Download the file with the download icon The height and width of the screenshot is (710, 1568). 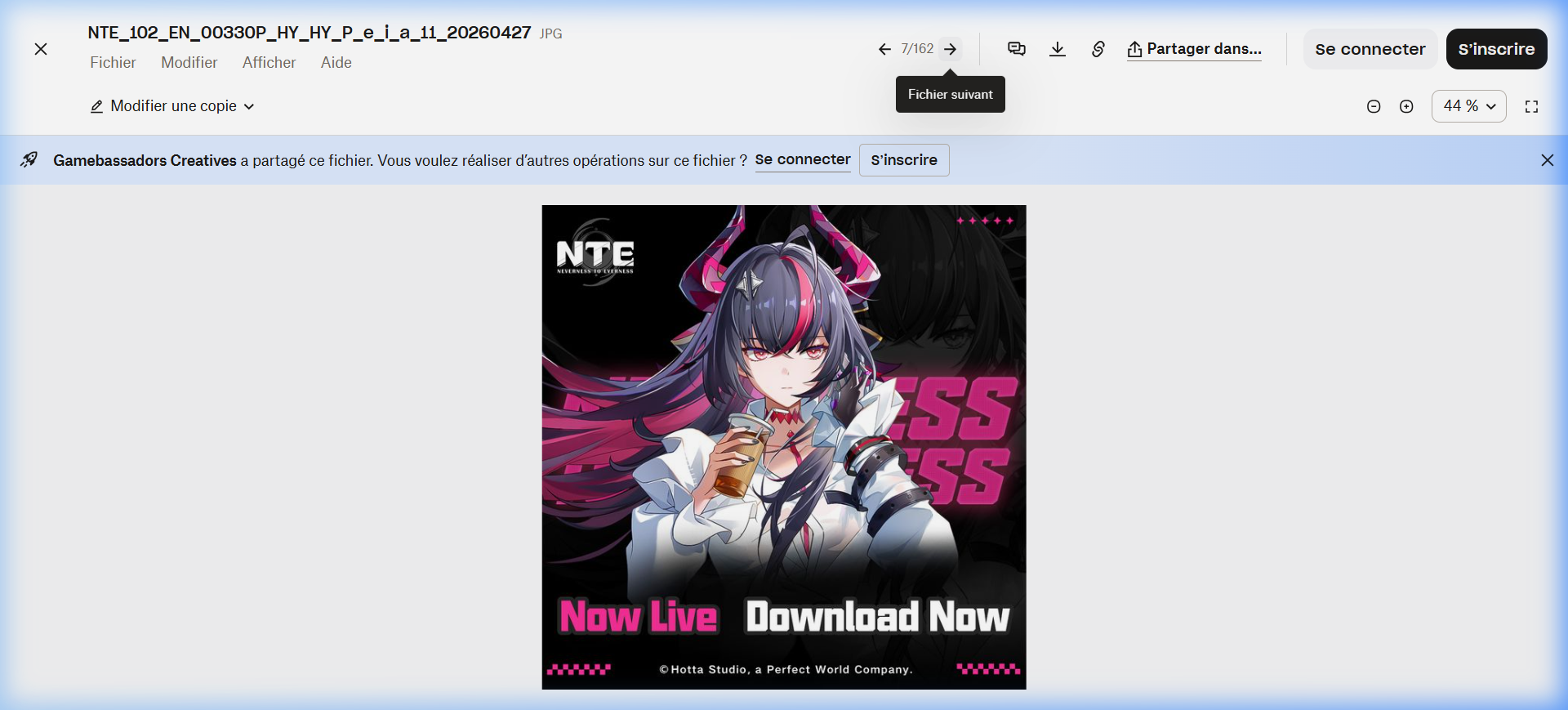[1058, 49]
